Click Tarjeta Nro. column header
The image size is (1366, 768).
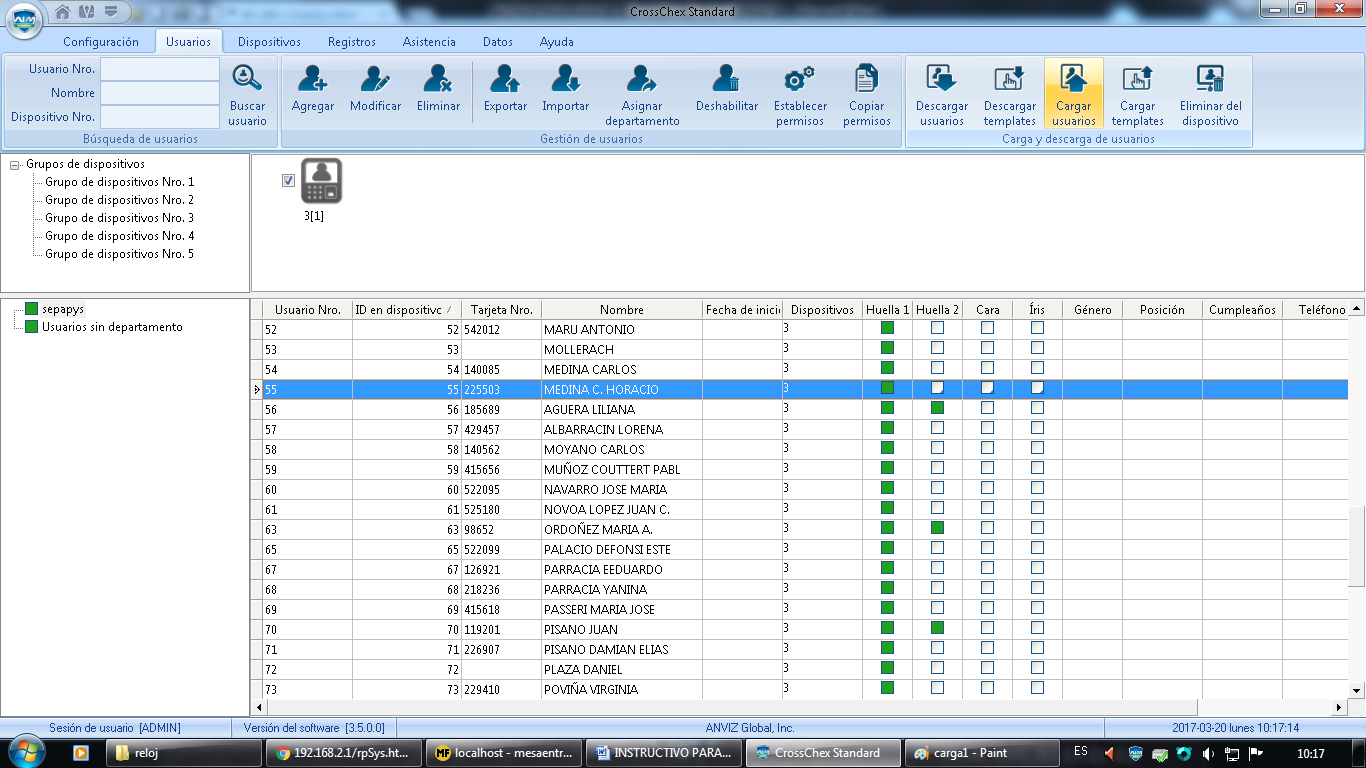coord(501,310)
